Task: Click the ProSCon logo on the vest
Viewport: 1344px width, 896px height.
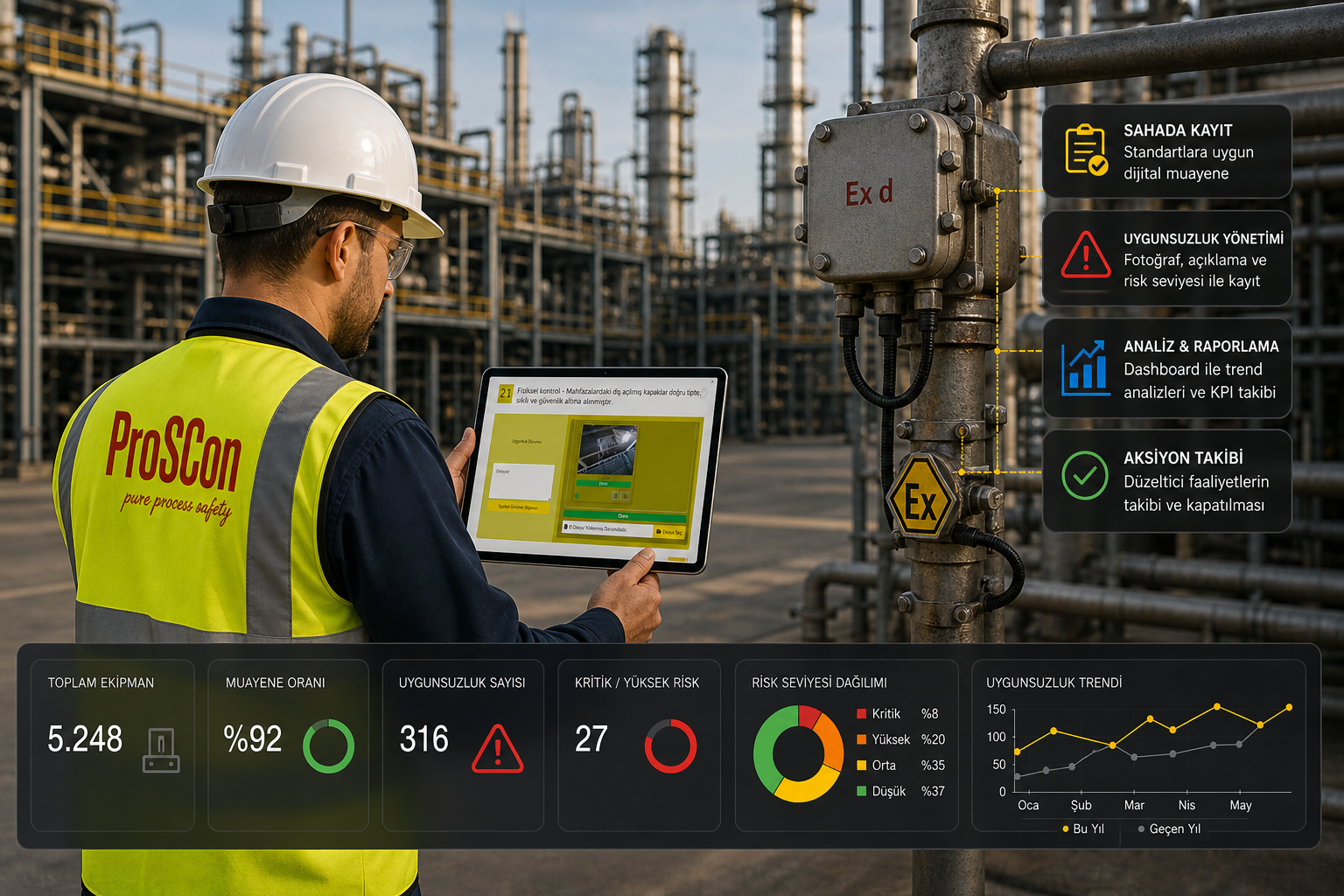Action: pyautogui.click(x=173, y=451)
